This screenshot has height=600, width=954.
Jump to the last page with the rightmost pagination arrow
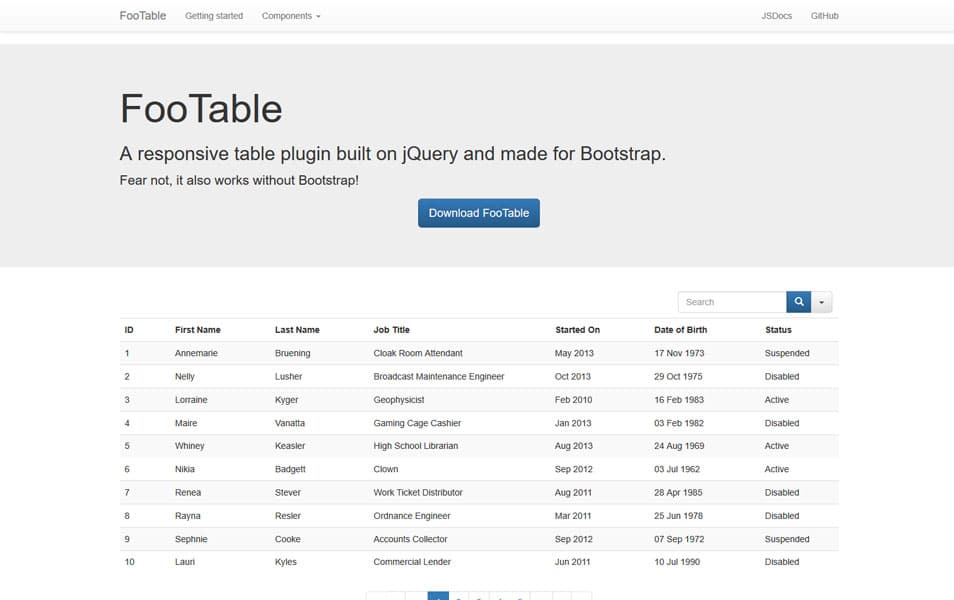[x=581, y=595]
